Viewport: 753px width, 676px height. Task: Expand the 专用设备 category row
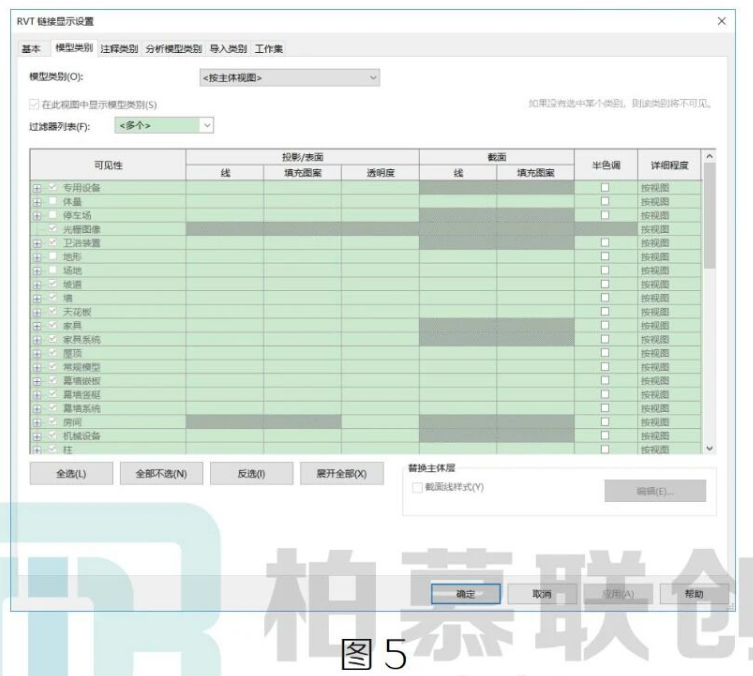click(37, 188)
